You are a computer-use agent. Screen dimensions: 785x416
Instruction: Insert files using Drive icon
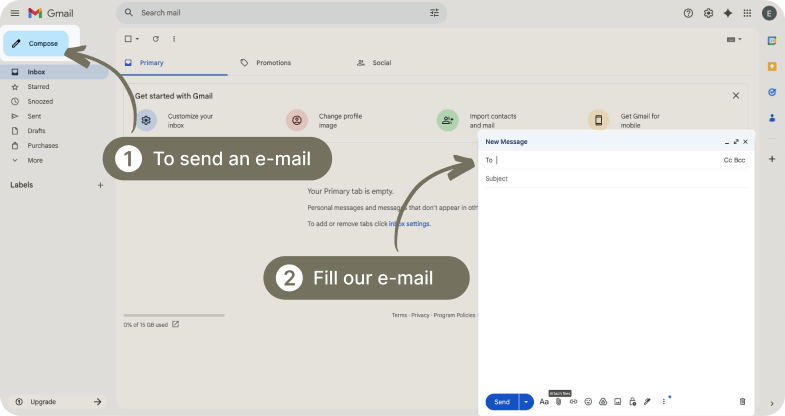pyautogui.click(x=603, y=401)
